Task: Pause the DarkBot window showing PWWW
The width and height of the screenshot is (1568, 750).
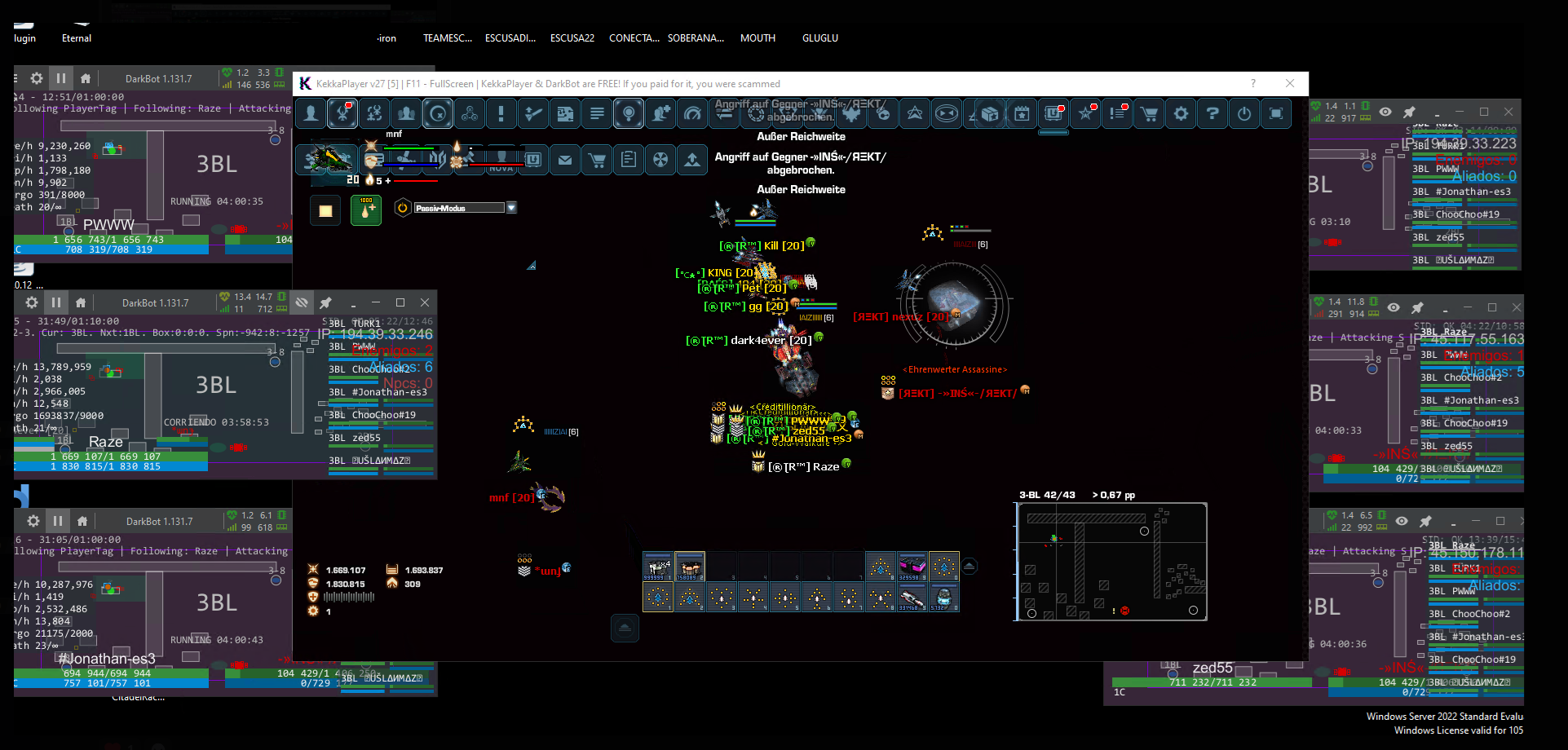Action: pyautogui.click(x=61, y=79)
